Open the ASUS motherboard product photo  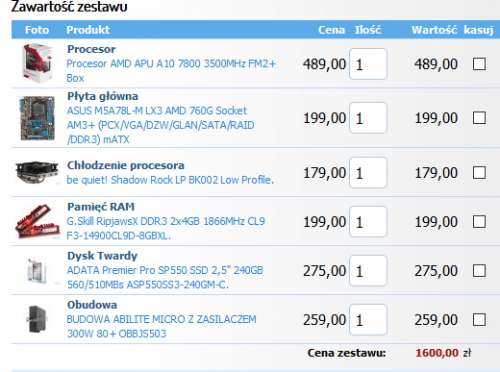click(x=37, y=118)
